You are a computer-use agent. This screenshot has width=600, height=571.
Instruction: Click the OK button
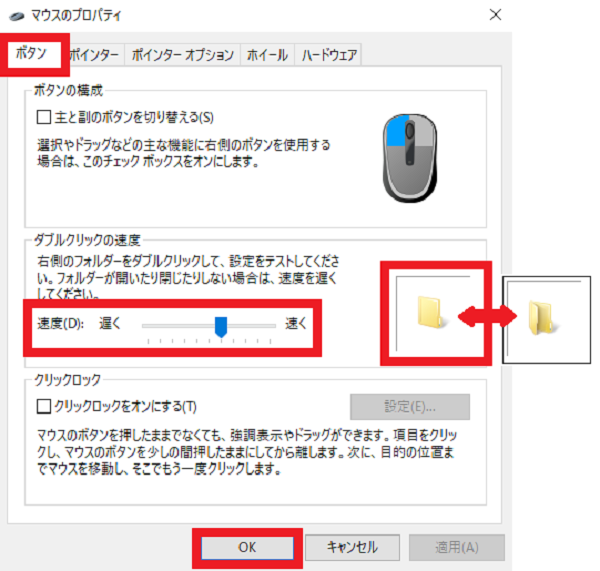pos(247,548)
